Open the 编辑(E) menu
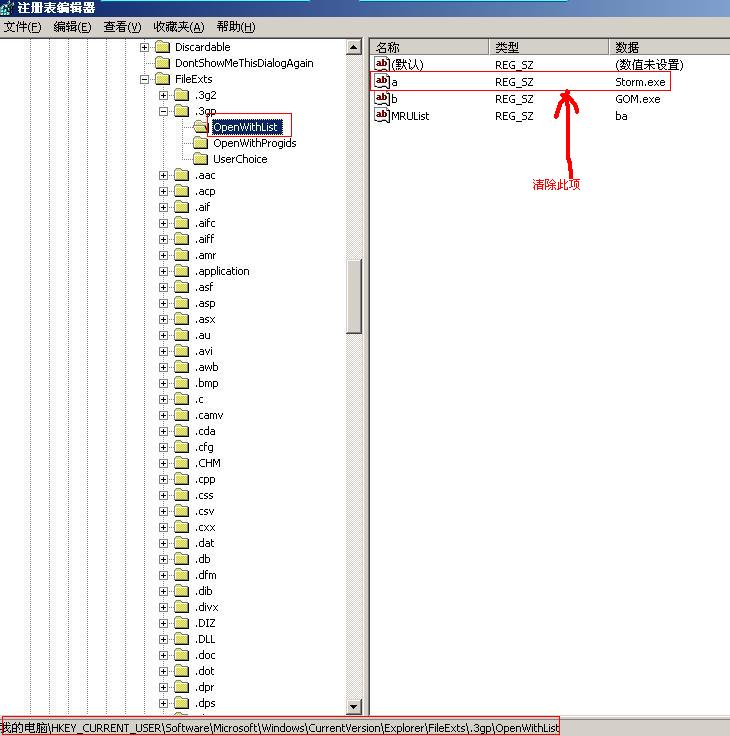 [x=72, y=27]
